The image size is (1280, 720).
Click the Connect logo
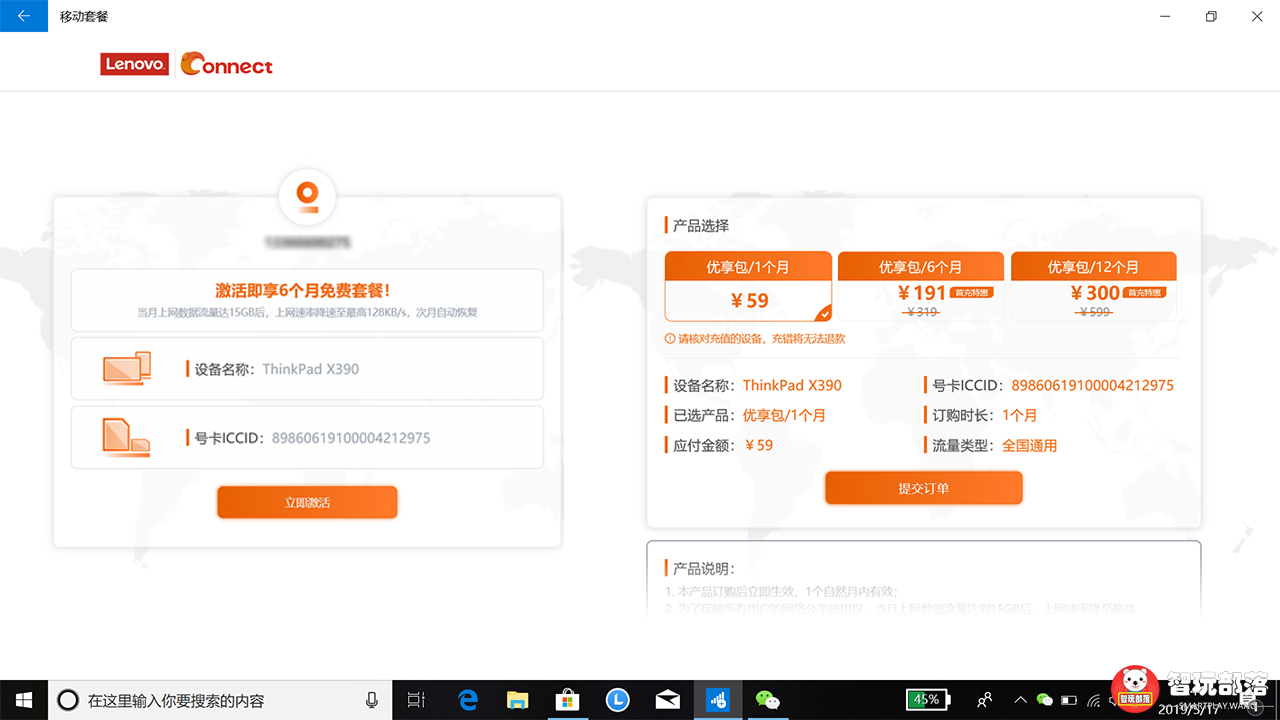click(x=227, y=65)
